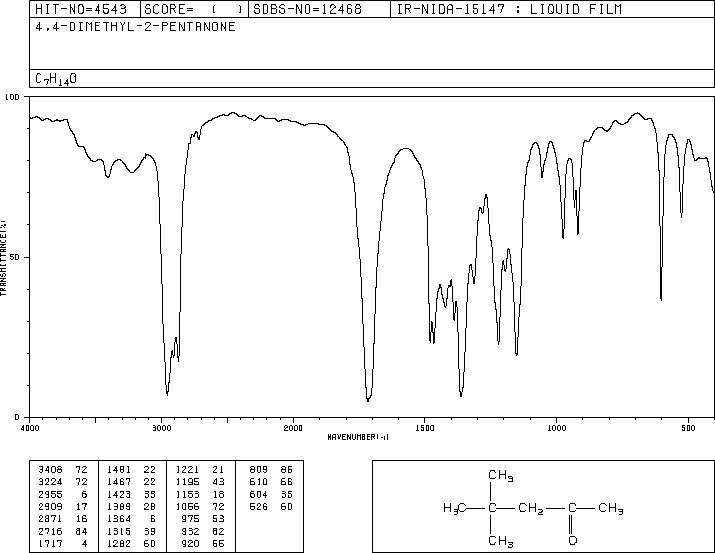Click the 1066 peak table entry

pos(187,506)
